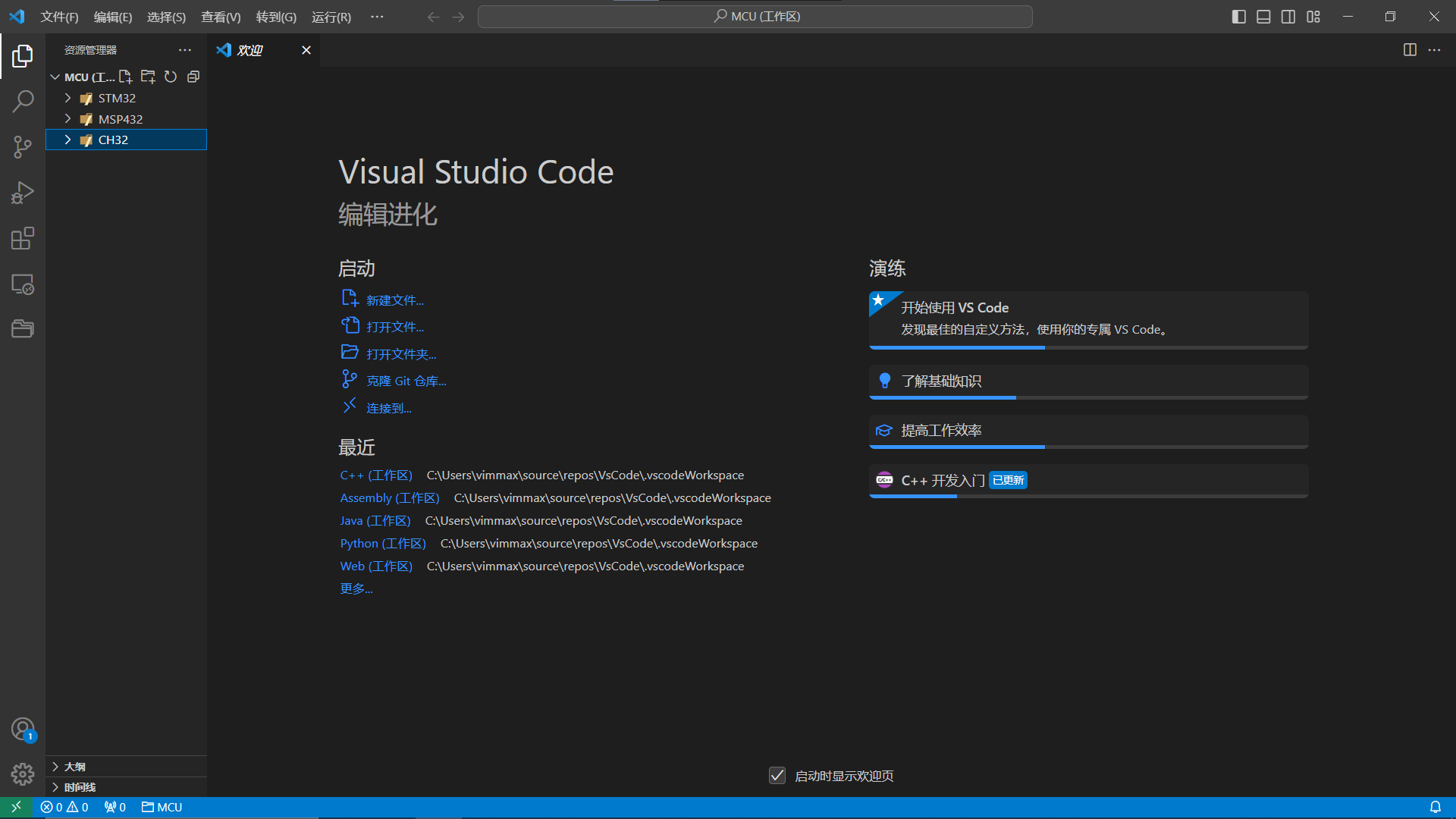
Task: Toggle the secondary side bar visibility
Action: click(1288, 17)
